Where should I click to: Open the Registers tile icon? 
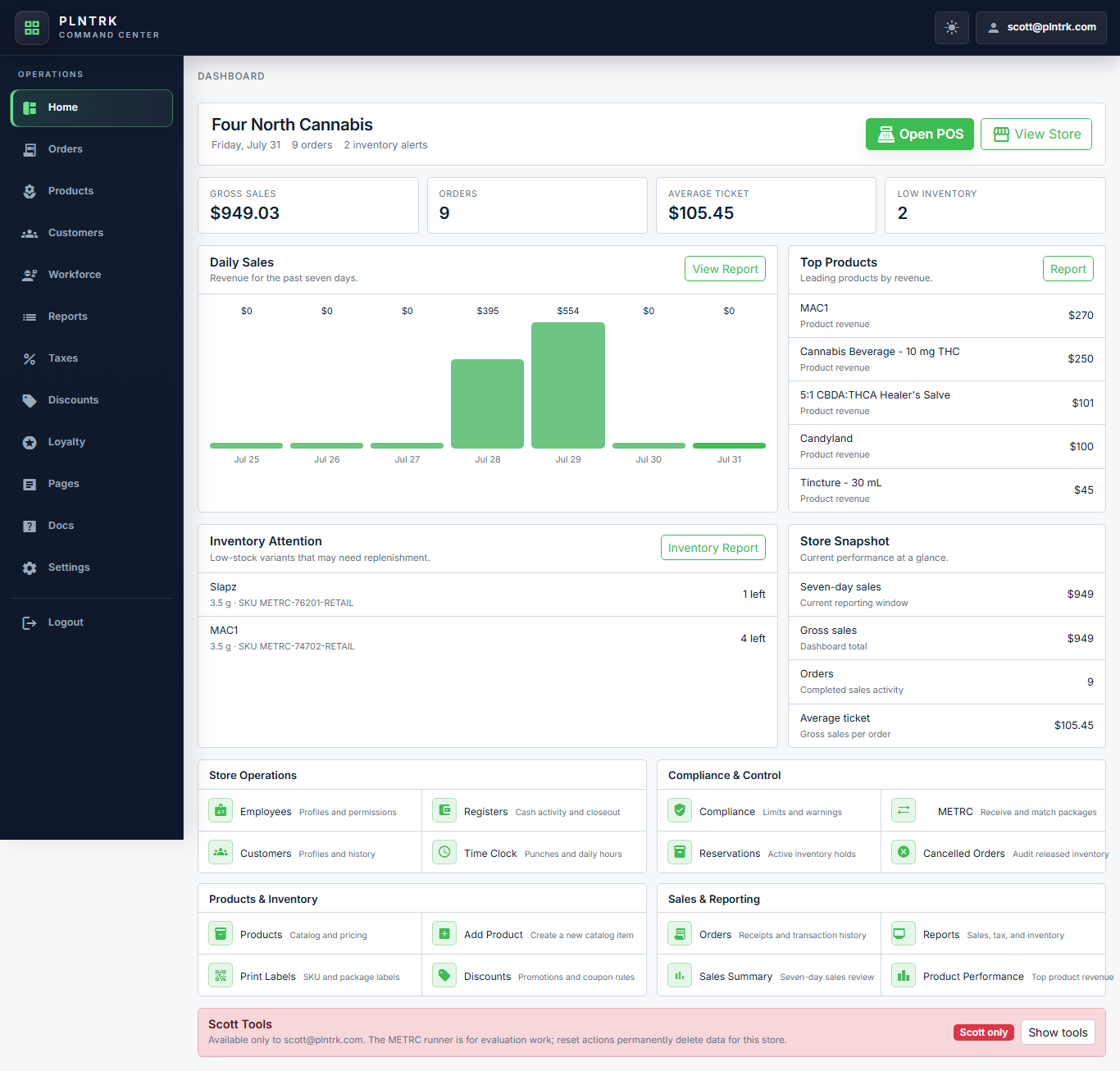click(444, 811)
